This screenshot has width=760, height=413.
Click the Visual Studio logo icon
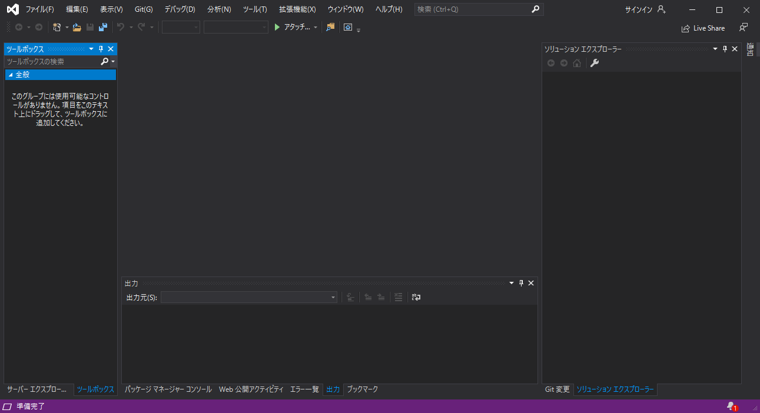[13, 9]
